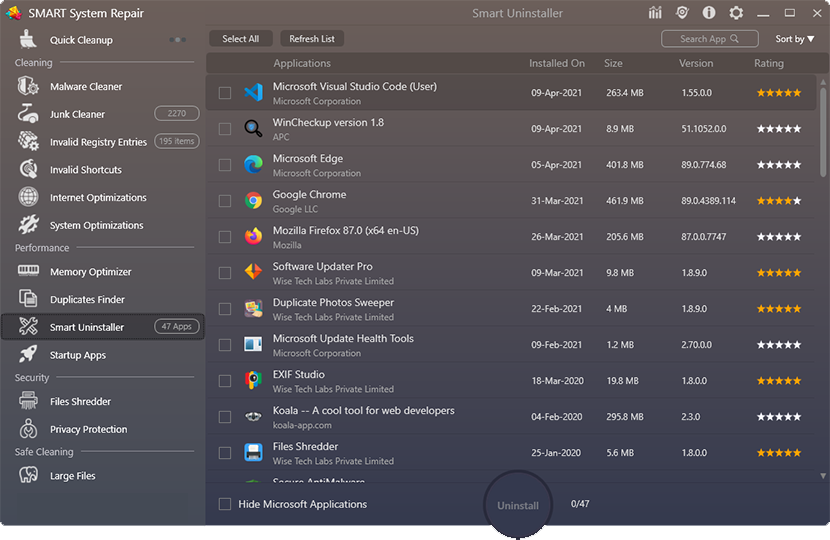The image size is (830, 540).
Task: Click the Select All button
Action: coord(241,39)
